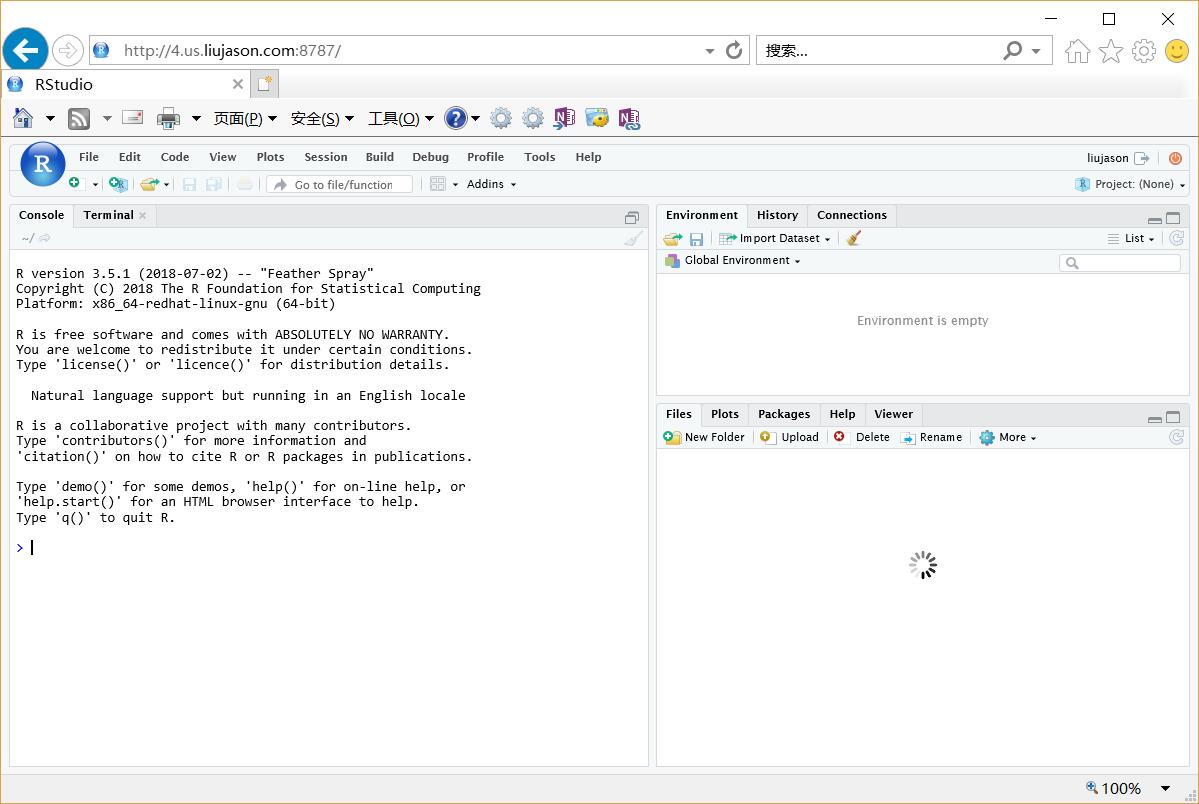Minimize the Environment pane
The image size is (1199, 804).
tap(1155, 219)
